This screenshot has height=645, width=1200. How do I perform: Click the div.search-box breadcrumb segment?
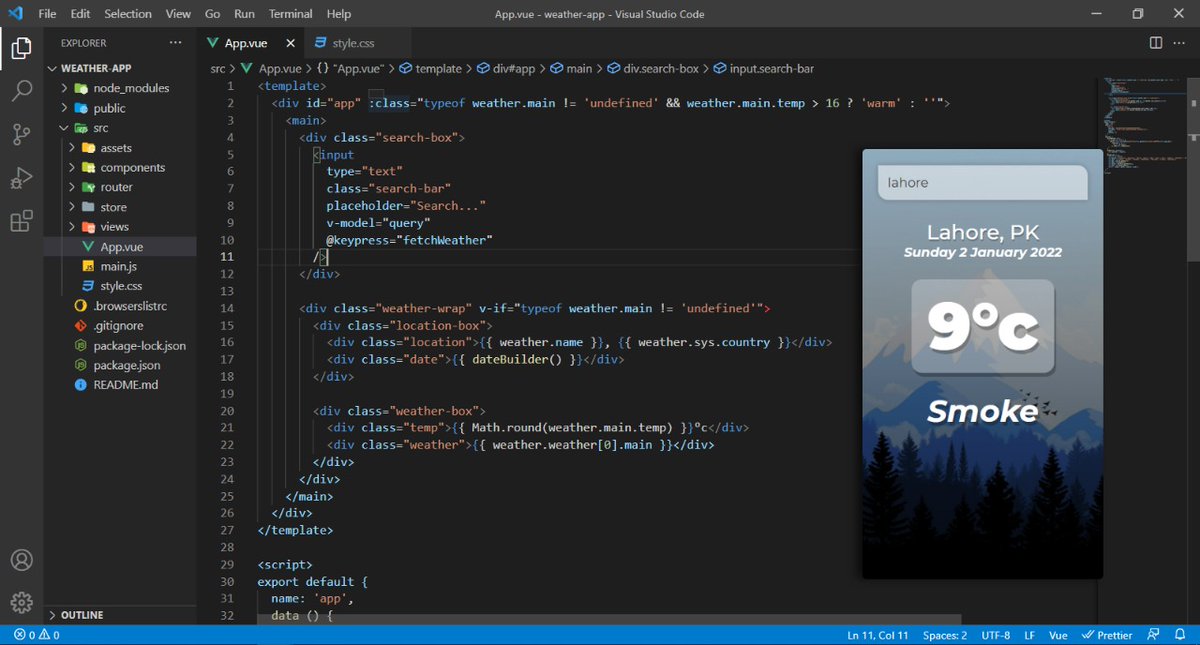click(655, 69)
